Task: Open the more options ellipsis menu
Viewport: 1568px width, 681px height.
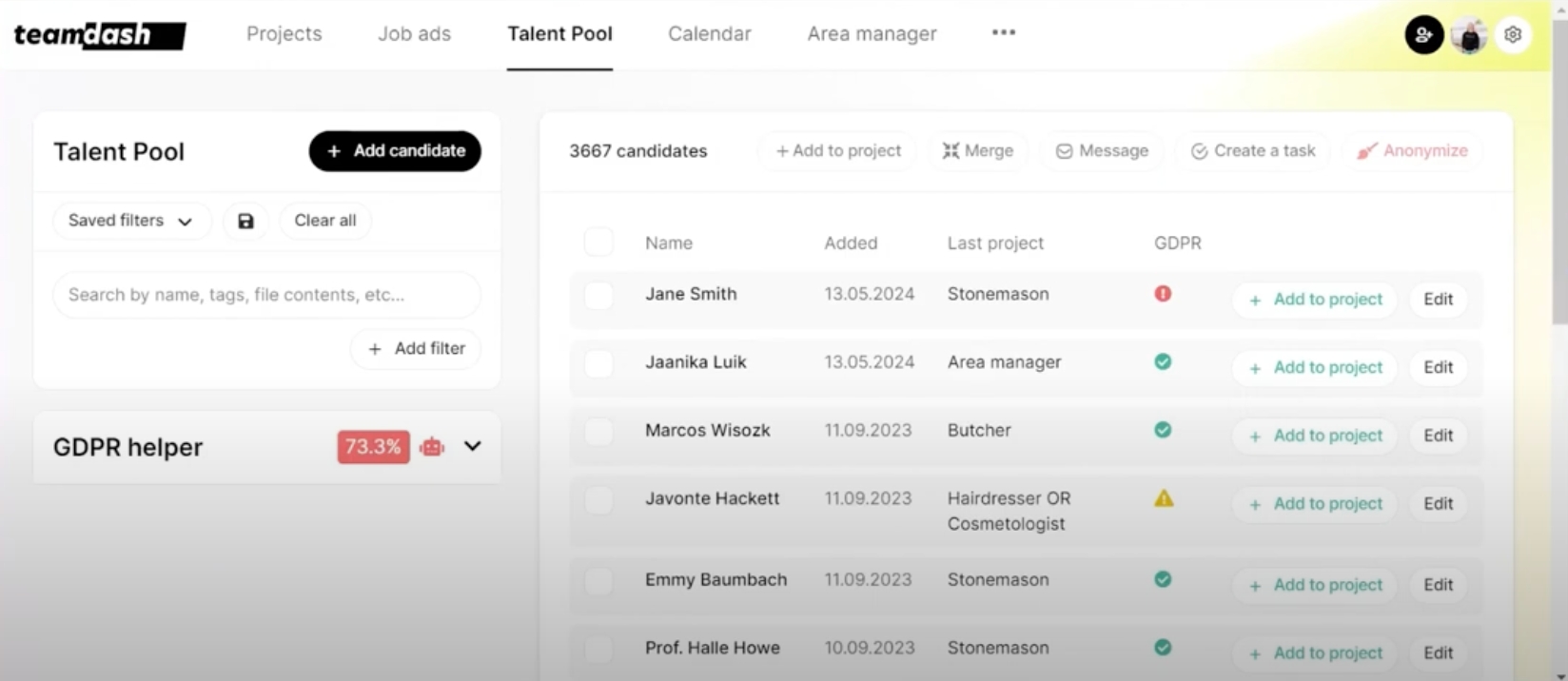Action: pyautogui.click(x=1003, y=32)
